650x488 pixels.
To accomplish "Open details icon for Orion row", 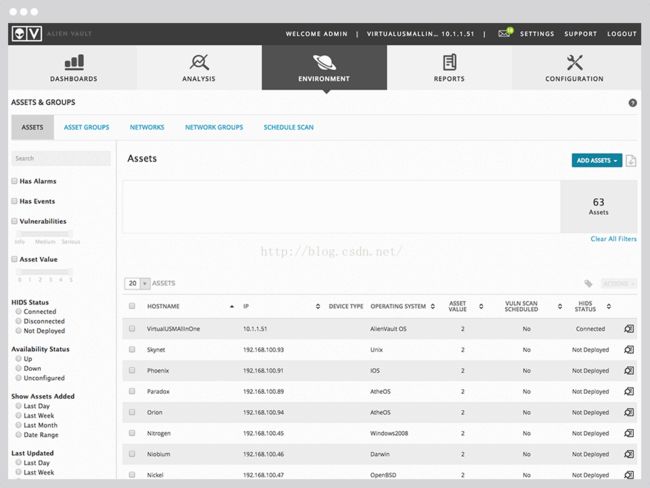I will tap(629, 413).
